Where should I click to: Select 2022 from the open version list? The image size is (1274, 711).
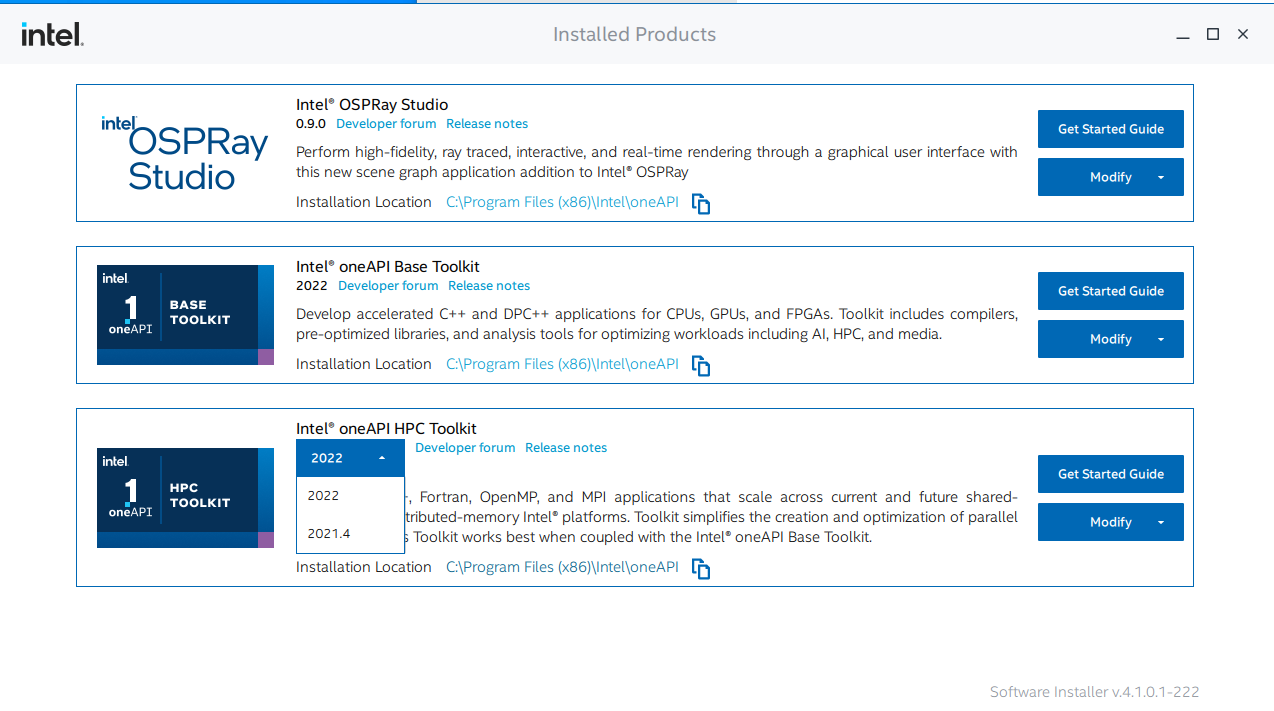tap(322, 495)
